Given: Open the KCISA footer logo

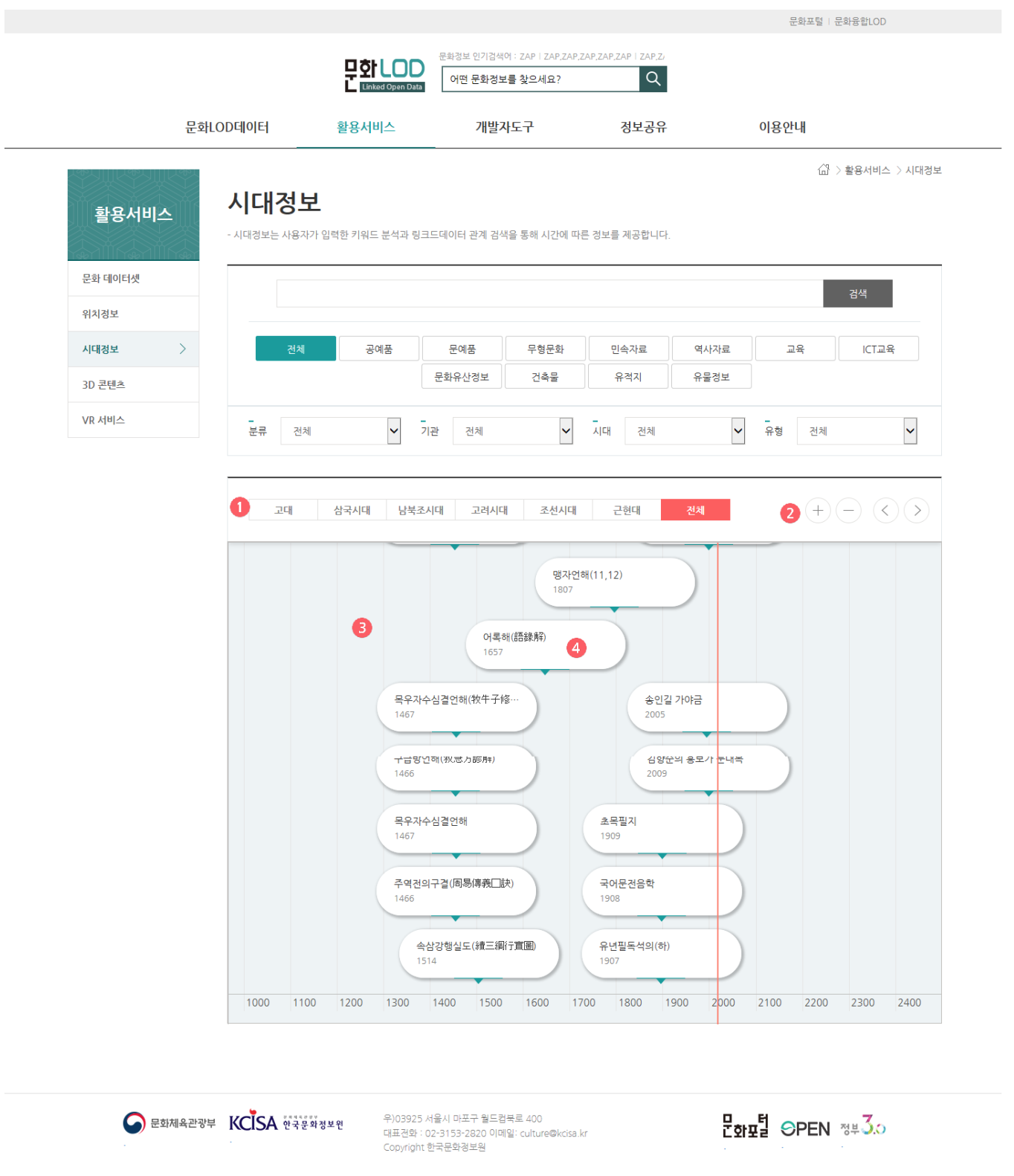Looking at the screenshot, I should click(286, 1122).
